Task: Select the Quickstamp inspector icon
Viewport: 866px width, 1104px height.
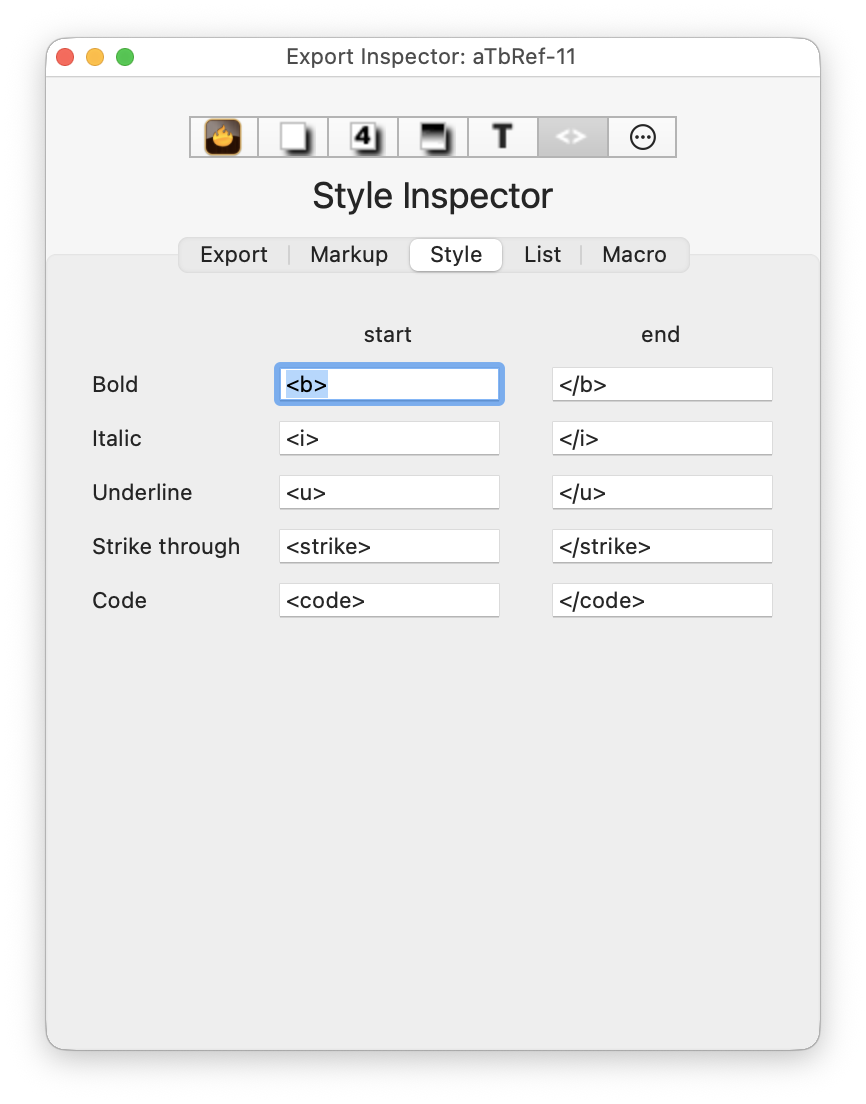Action: (362, 136)
